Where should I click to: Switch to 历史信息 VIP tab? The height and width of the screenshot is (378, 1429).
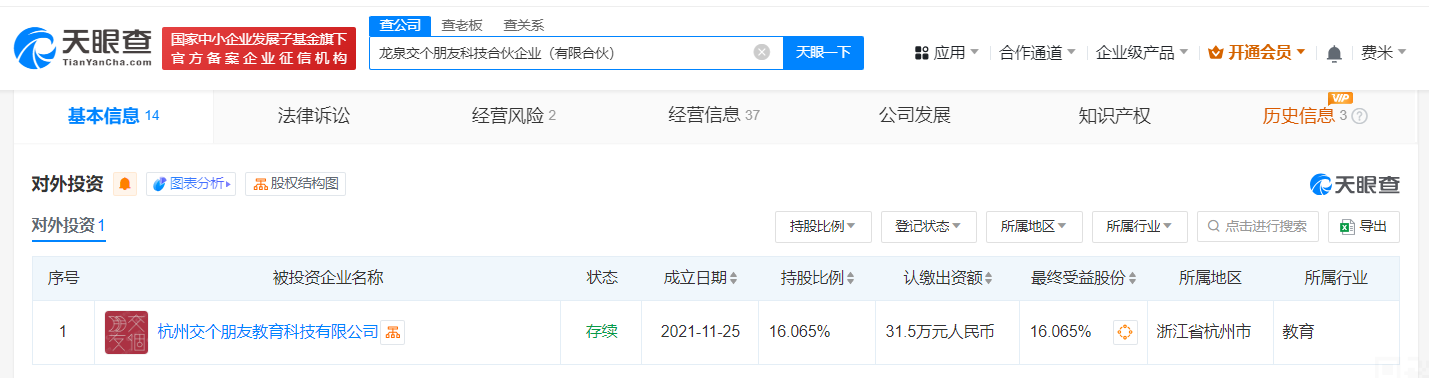[1304, 116]
